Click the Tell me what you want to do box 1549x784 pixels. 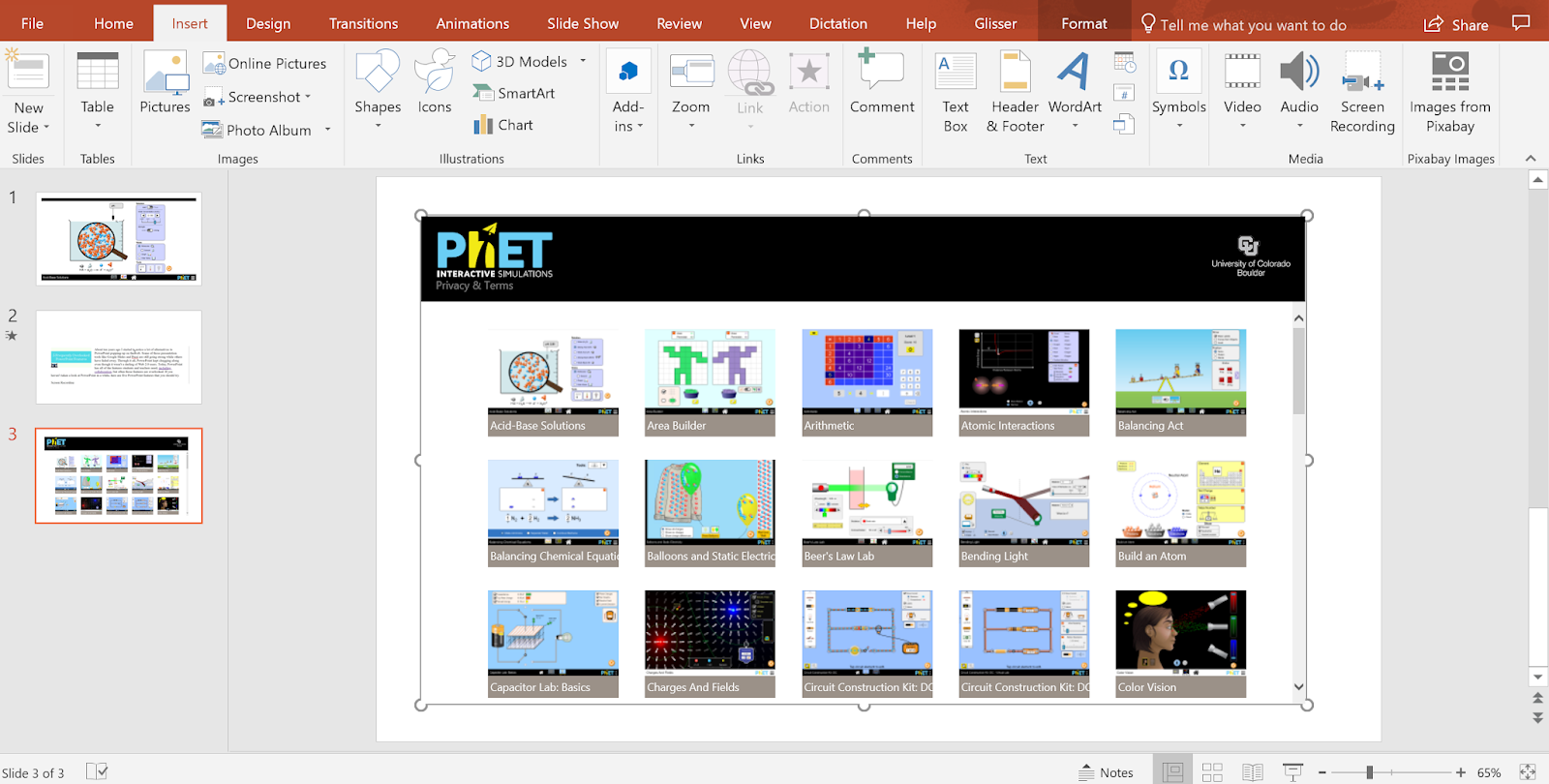click(x=1243, y=24)
